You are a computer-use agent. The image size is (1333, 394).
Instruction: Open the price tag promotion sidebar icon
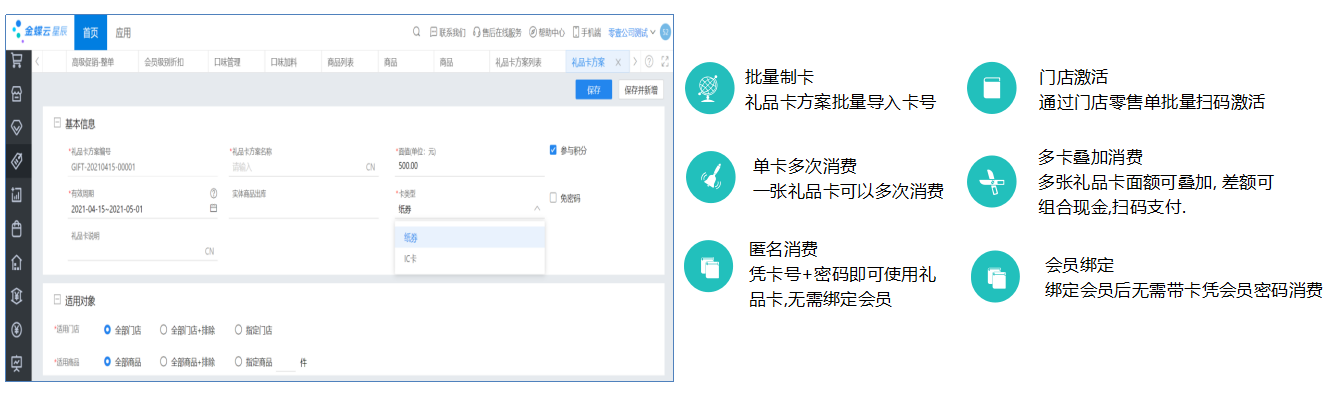[x=17, y=161]
